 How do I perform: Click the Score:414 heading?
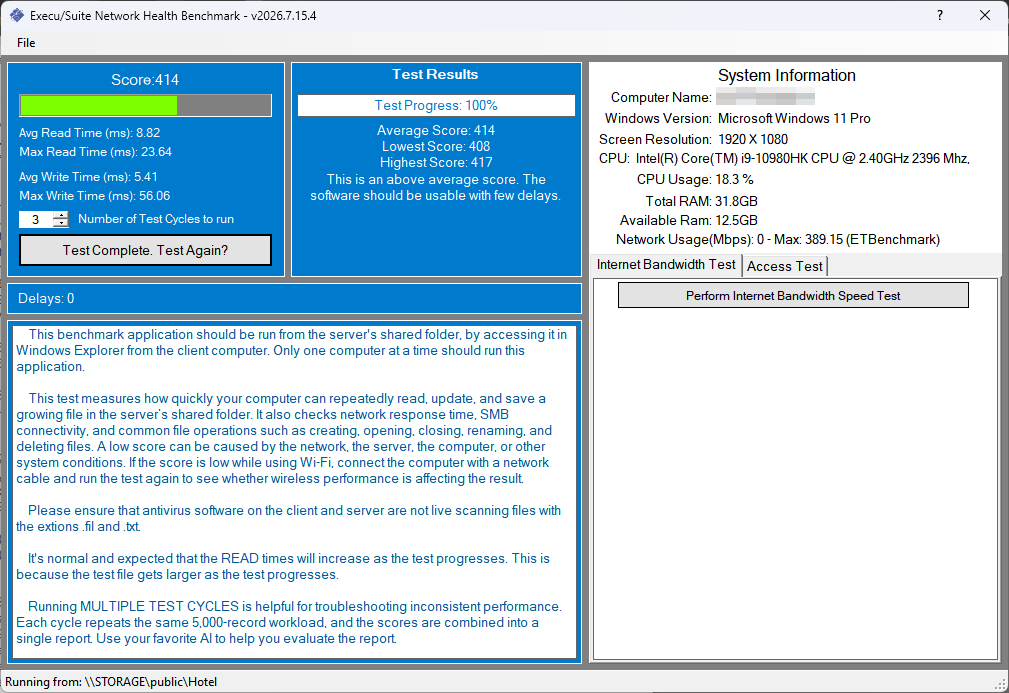click(x=145, y=80)
